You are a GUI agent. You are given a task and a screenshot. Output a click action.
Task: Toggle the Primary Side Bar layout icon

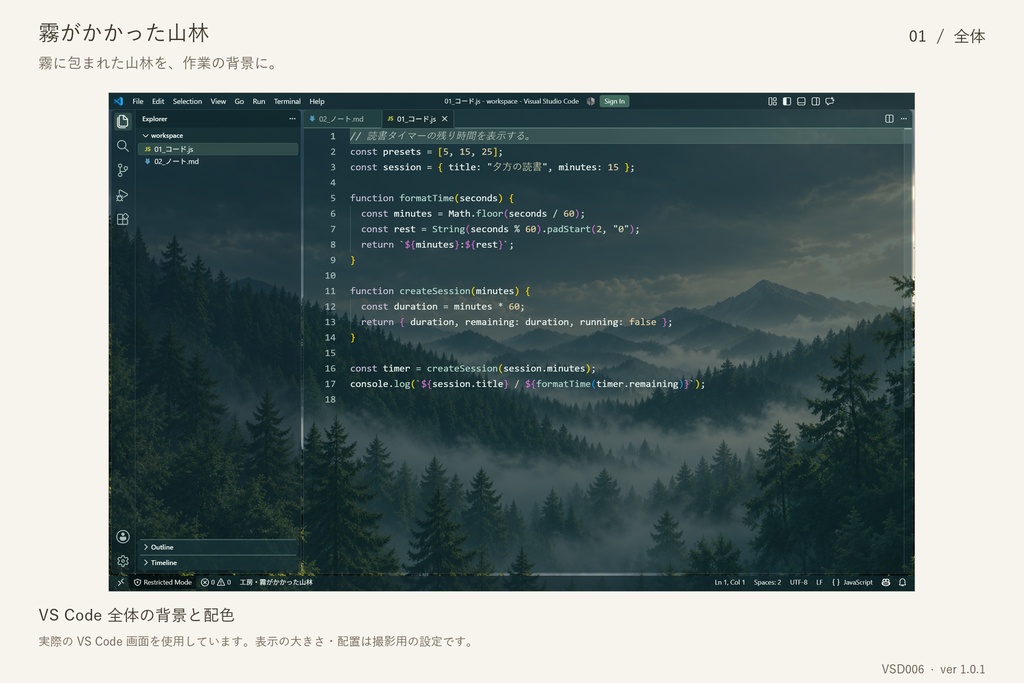787,101
